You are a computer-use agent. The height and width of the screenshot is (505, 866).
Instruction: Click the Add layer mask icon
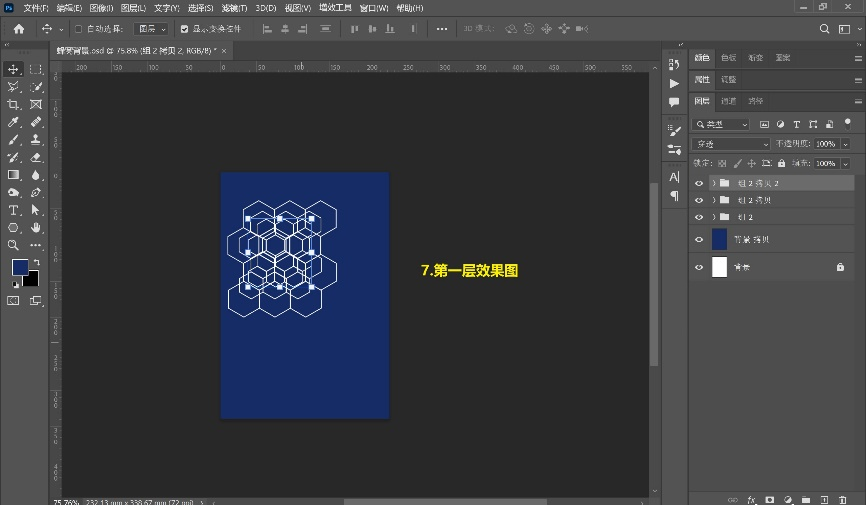pos(769,499)
